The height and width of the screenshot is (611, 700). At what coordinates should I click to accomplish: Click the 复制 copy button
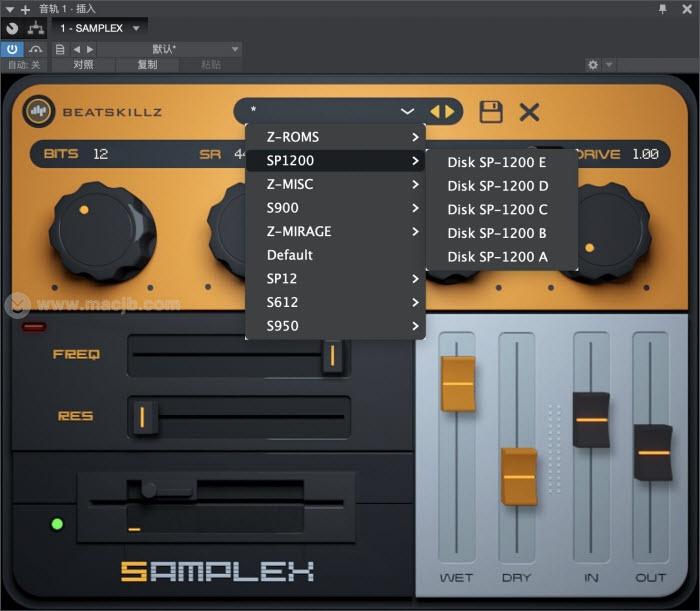click(x=147, y=65)
